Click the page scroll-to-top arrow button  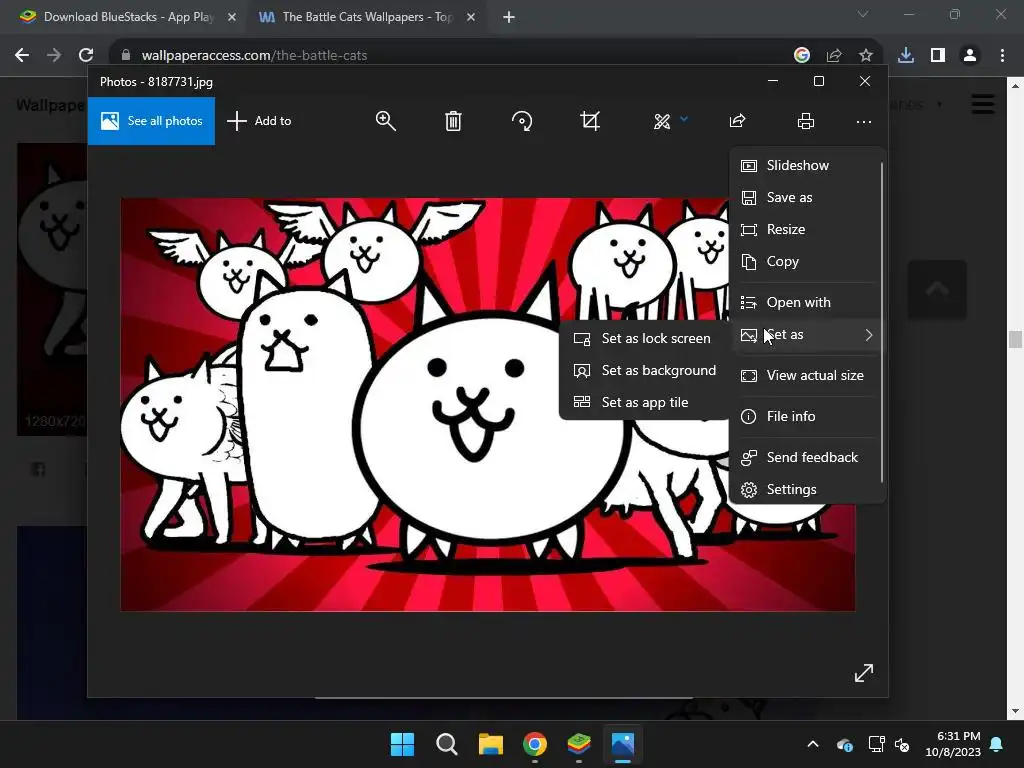[x=936, y=289]
